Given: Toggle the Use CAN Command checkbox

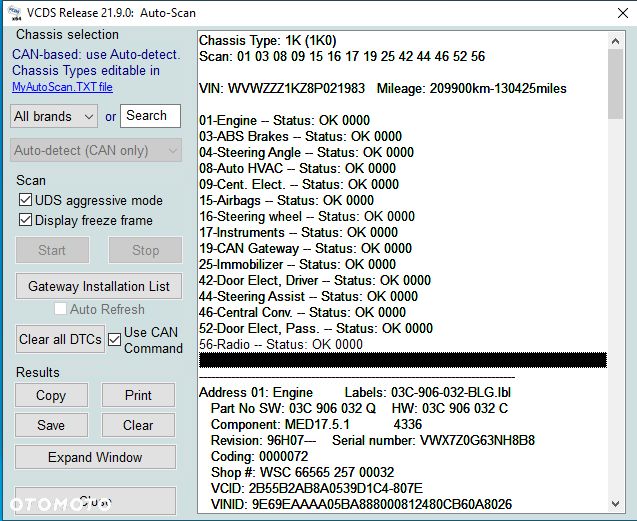Looking at the screenshot, I should tap(115, 339).
